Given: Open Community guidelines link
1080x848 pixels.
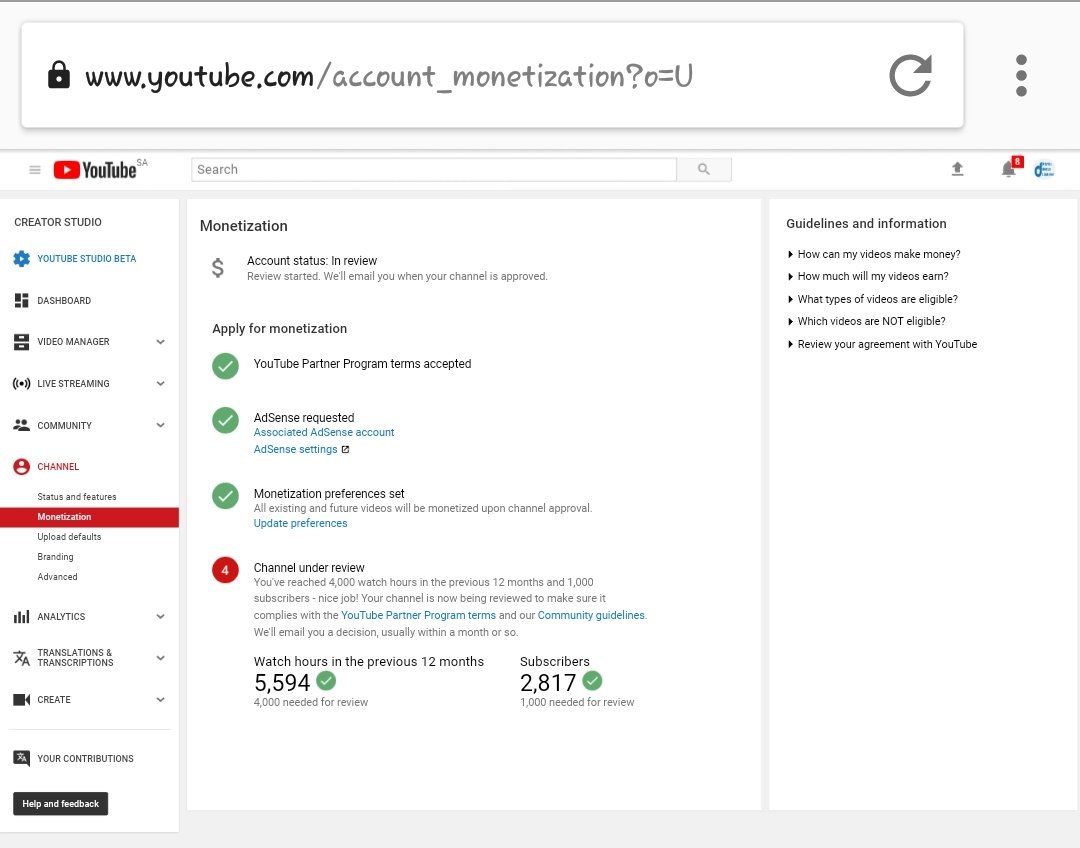Looking at the screenshot, I should pos(591,615).
